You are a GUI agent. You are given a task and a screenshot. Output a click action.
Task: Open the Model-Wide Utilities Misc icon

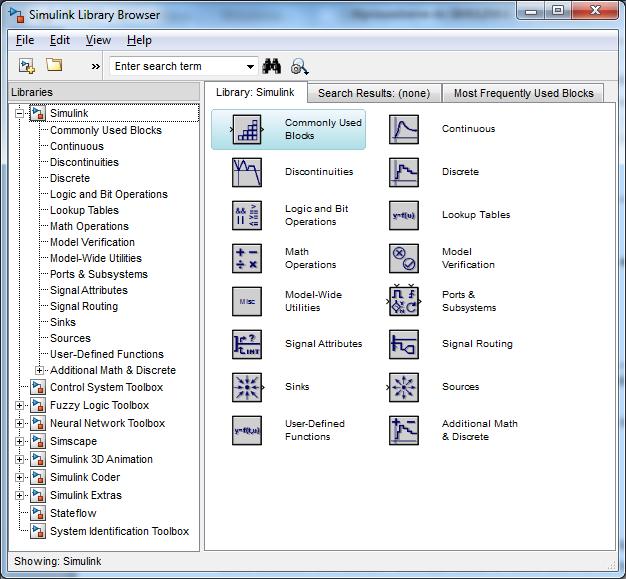click(x=247, y=301)
